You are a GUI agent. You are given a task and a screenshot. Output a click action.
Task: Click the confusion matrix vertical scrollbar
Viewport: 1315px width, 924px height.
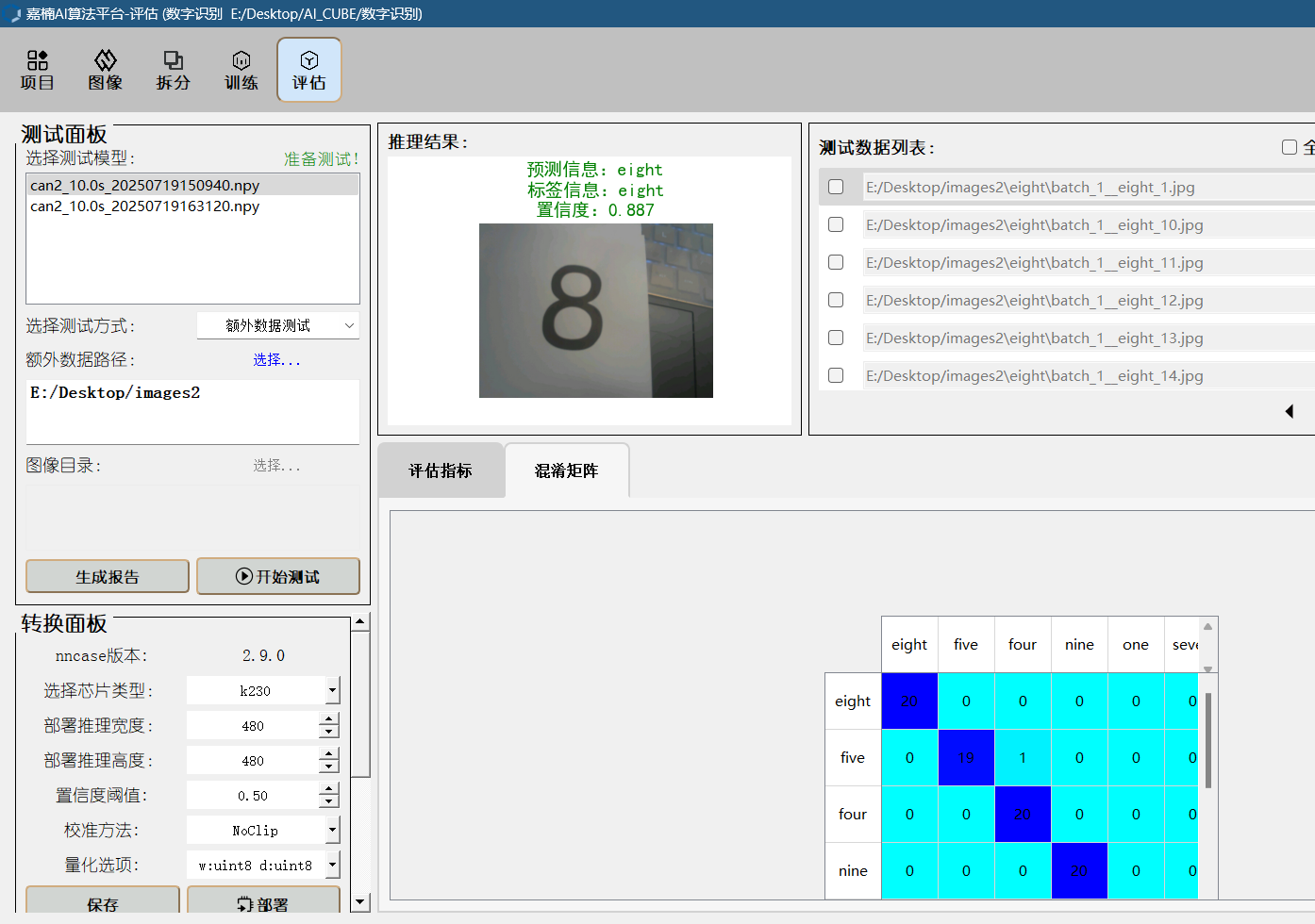pyautogui.click(x=1207, y=740)
